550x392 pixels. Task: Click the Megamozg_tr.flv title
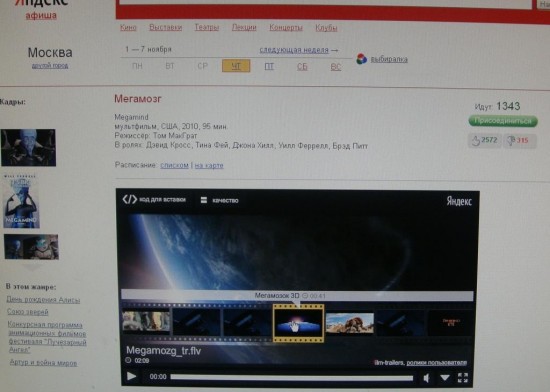pyautogui.click(x=163, y=351)
